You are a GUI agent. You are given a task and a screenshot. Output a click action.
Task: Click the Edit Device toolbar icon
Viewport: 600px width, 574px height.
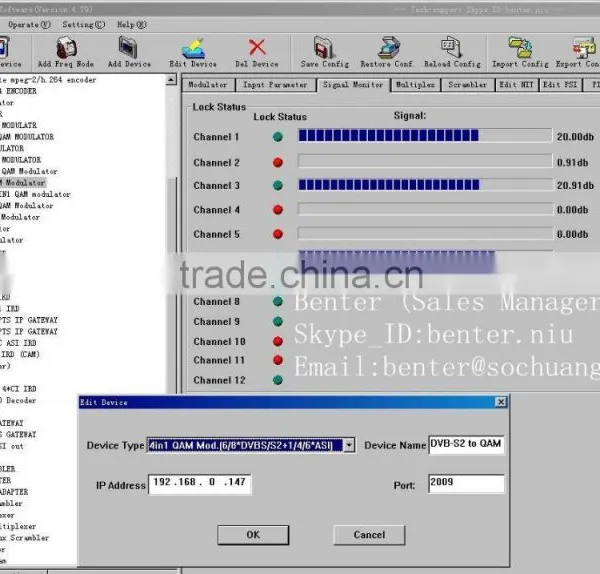pyautogui.click(x=193, y=49)
